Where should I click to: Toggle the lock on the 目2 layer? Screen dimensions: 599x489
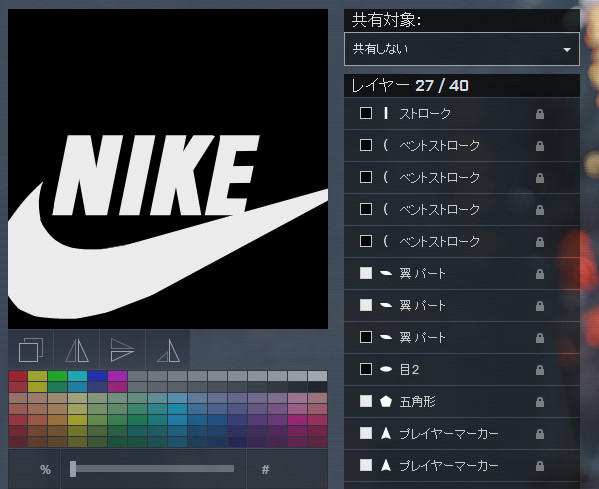(539, 370)
